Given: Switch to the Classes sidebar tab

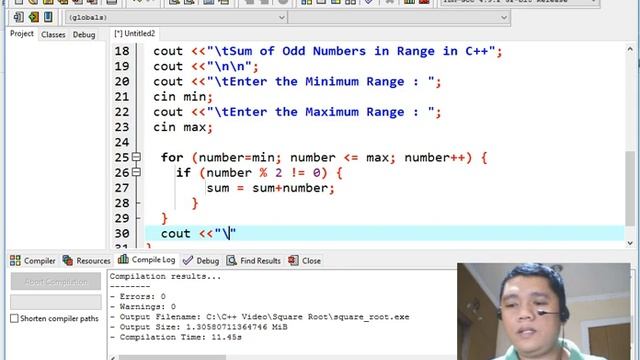Looking at the screenshot, I should [x=53, y=35].
